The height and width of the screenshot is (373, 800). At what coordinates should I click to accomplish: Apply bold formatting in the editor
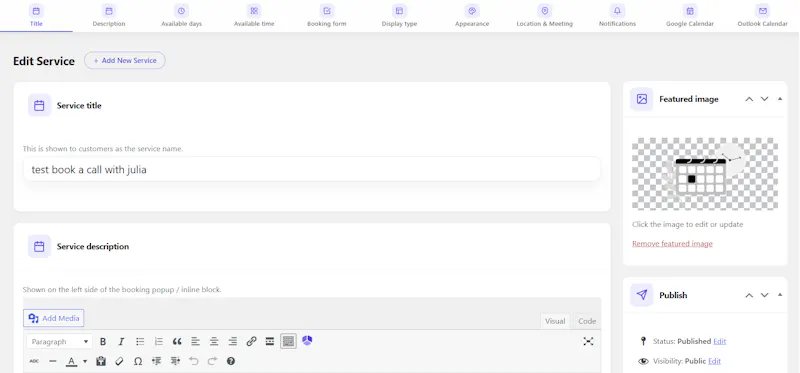pos(103,341)
